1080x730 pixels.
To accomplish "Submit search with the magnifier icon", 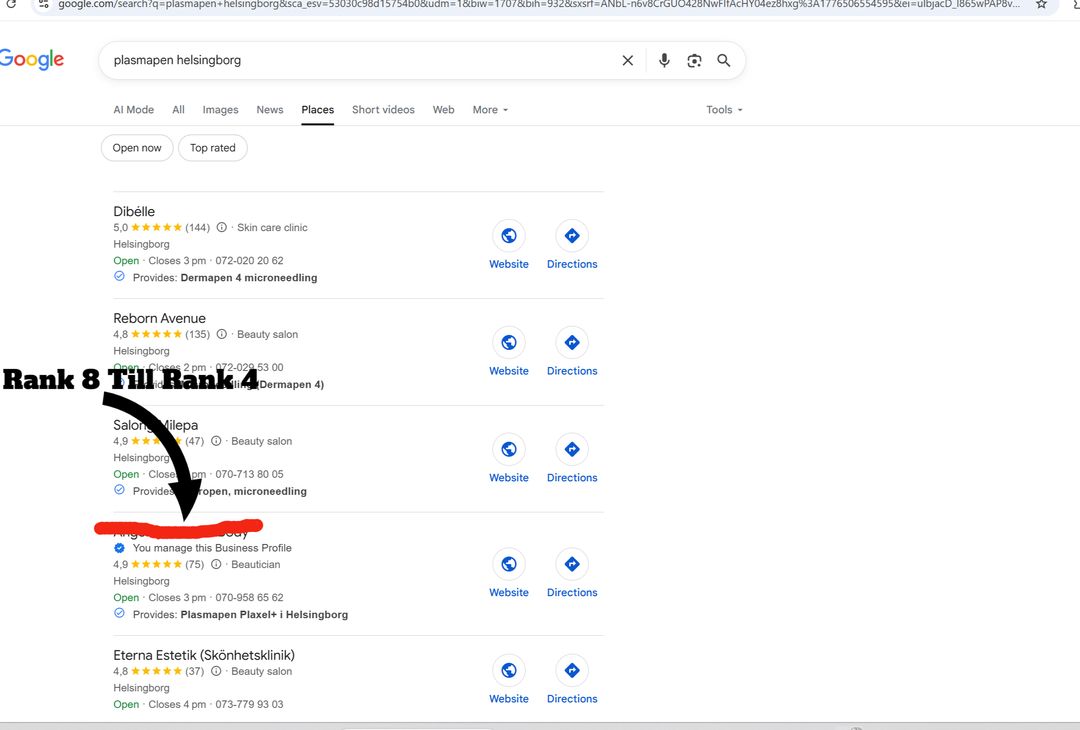I will pyautogui.click(x=724, y=61).
